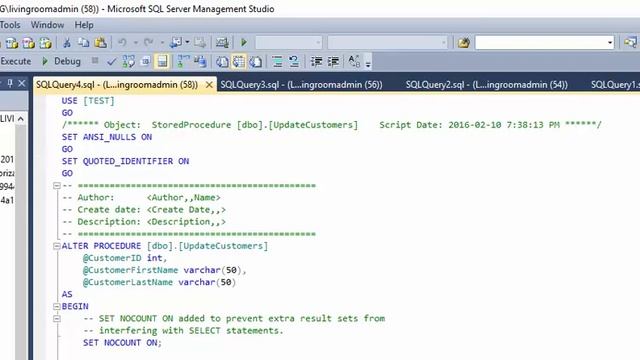The height and width of the screenshot is (360, 640).
Task: Open the solution platforms combo box
Action: tap(388, 42)
